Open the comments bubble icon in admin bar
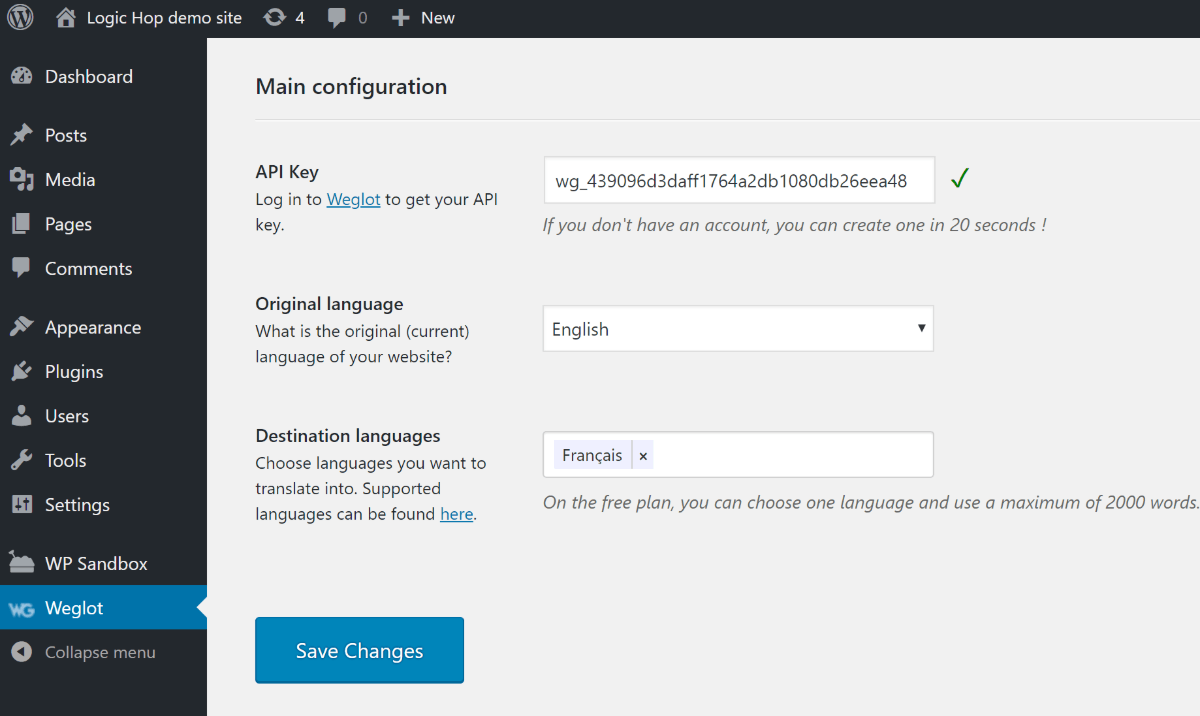 (x=338, y=18)
